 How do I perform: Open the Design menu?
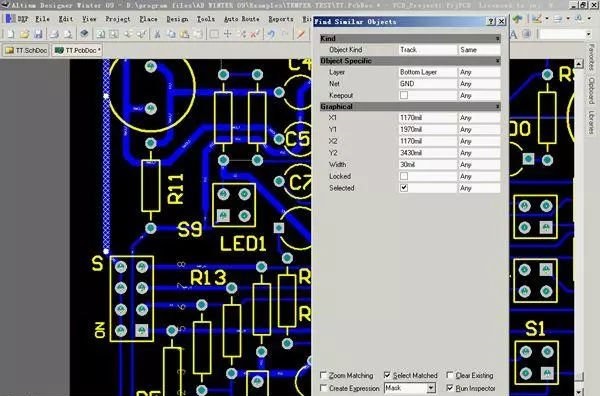[x=177, y=19]
